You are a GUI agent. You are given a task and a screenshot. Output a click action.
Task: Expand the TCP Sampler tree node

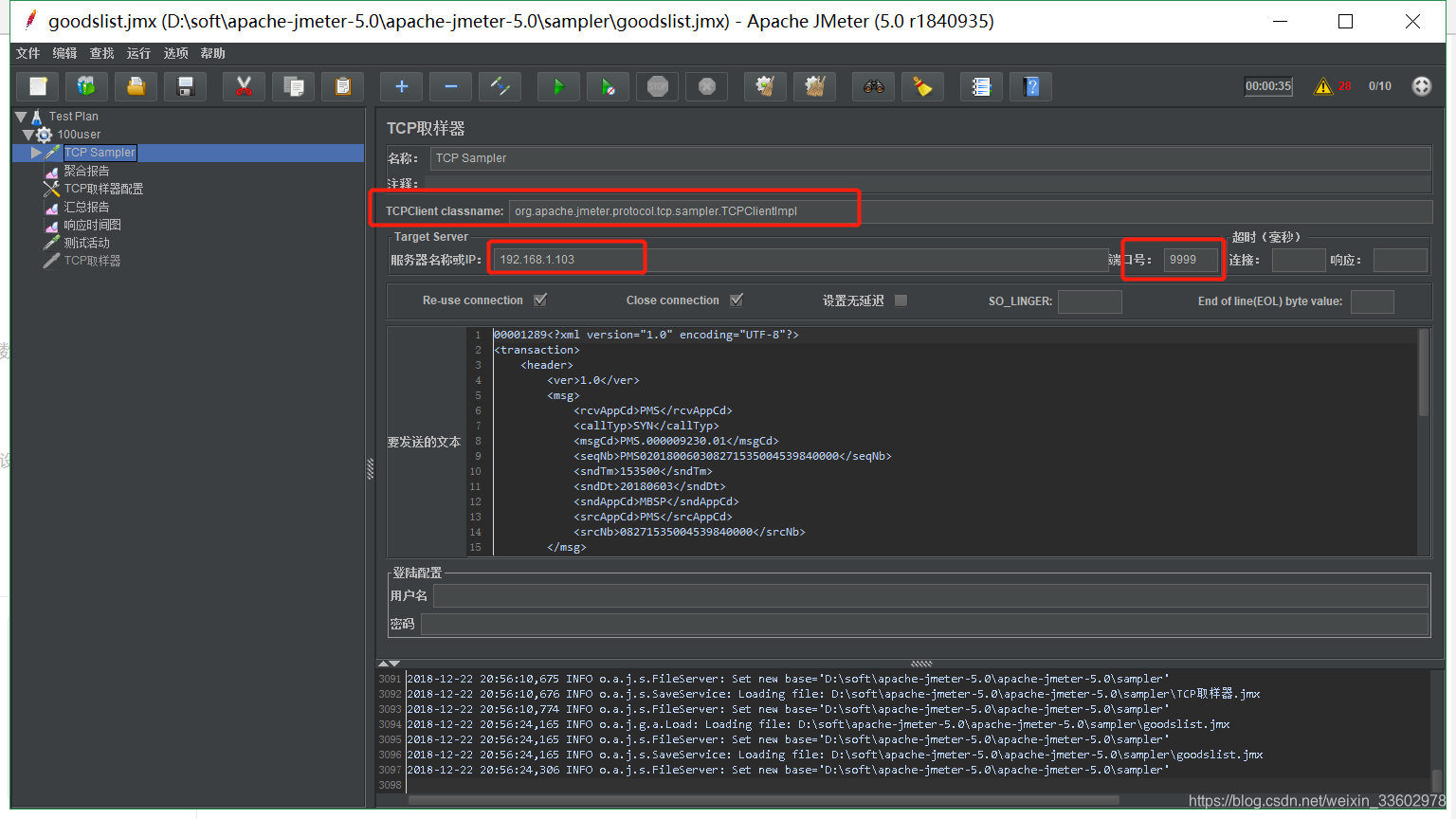(x=36, y=153)
